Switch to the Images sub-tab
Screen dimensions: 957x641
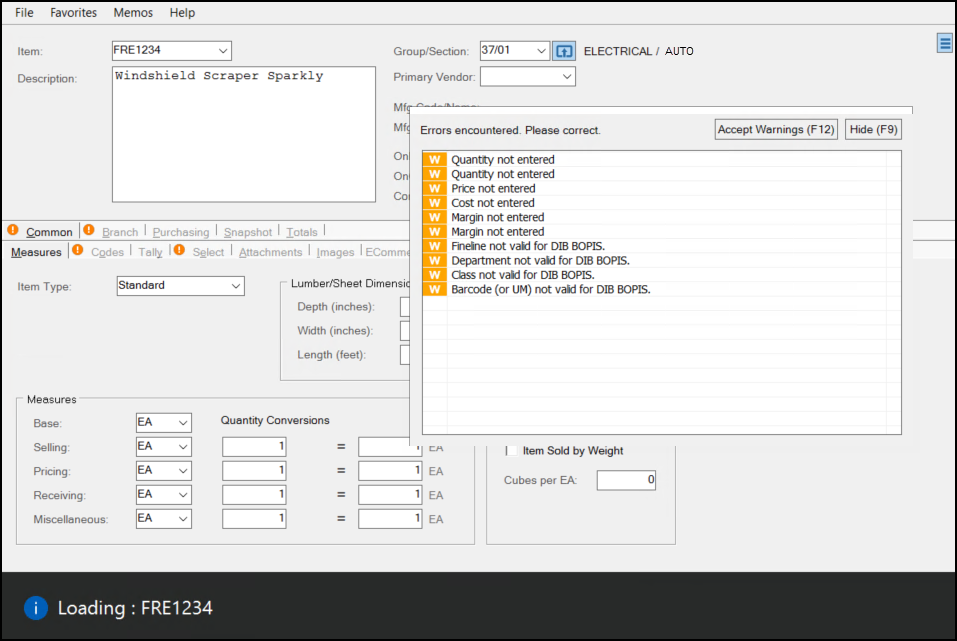(335, 252)
